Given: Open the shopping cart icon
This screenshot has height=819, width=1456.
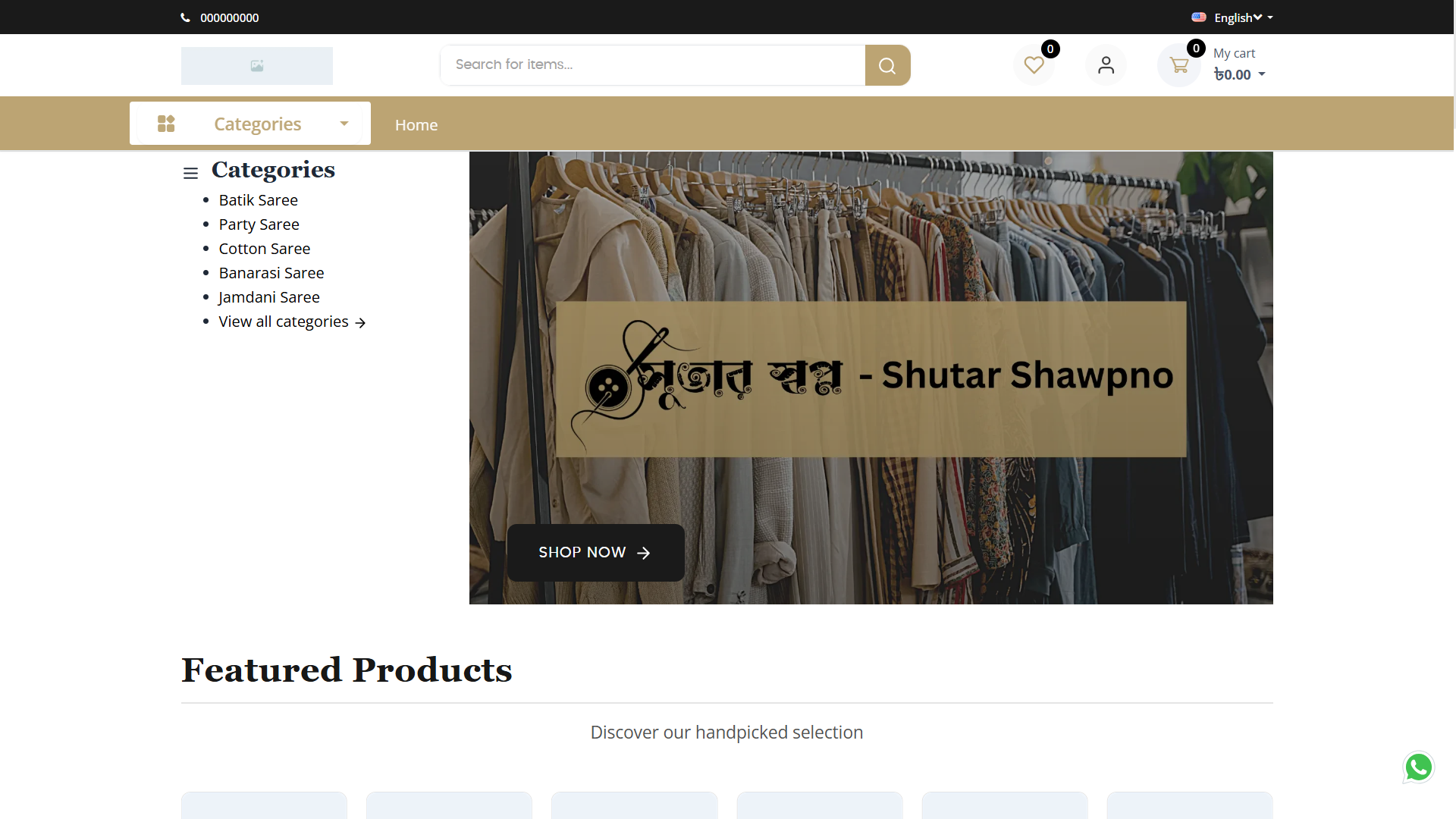Looking at the screenshot, I should click(x=1178, y=65).
